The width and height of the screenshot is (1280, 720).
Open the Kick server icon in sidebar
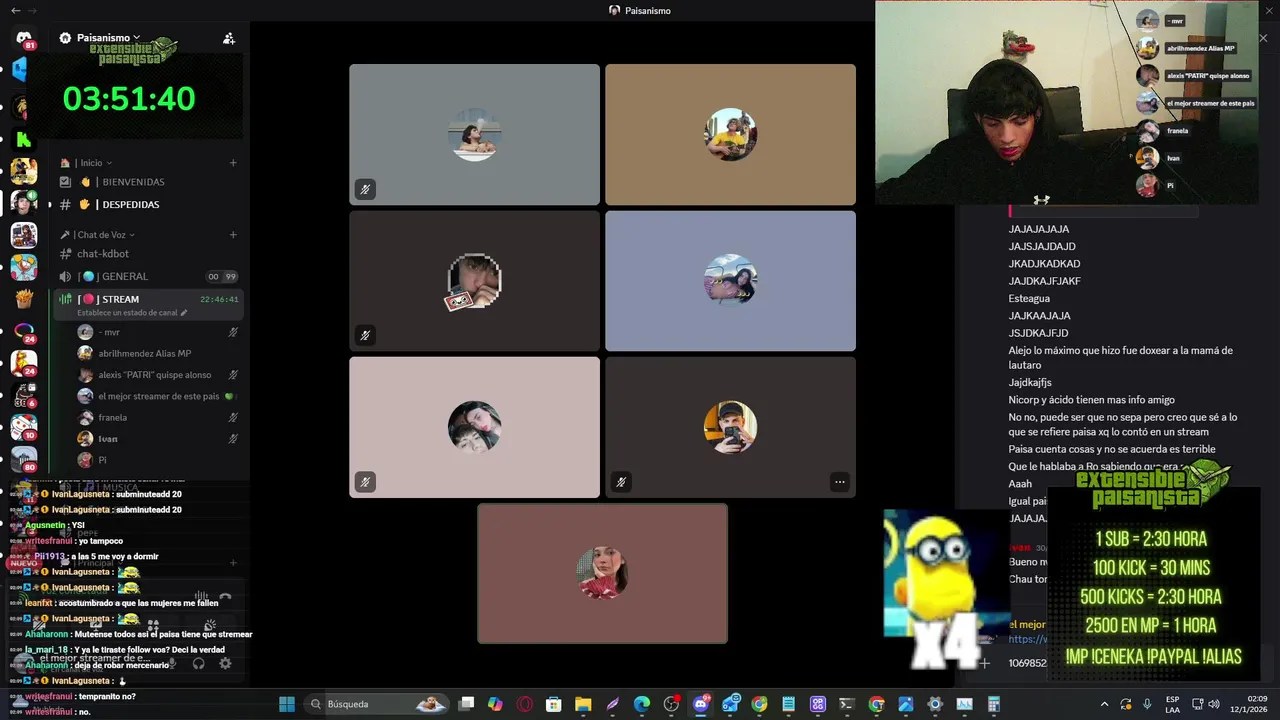(24, 138)
